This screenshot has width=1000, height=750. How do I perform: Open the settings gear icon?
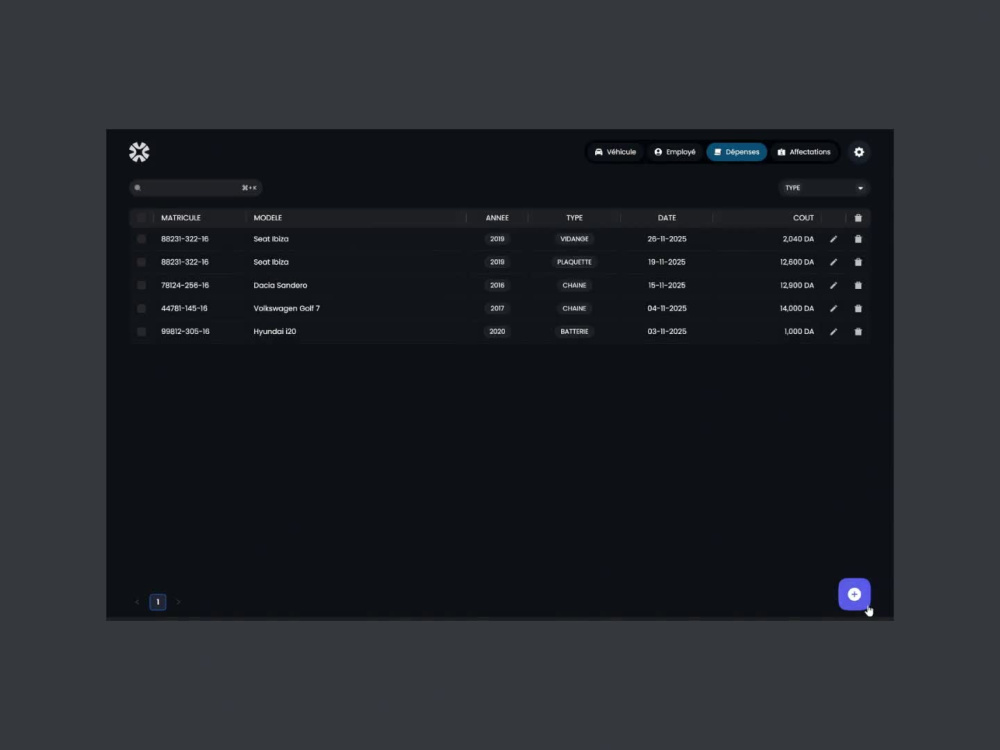(859, 151)
